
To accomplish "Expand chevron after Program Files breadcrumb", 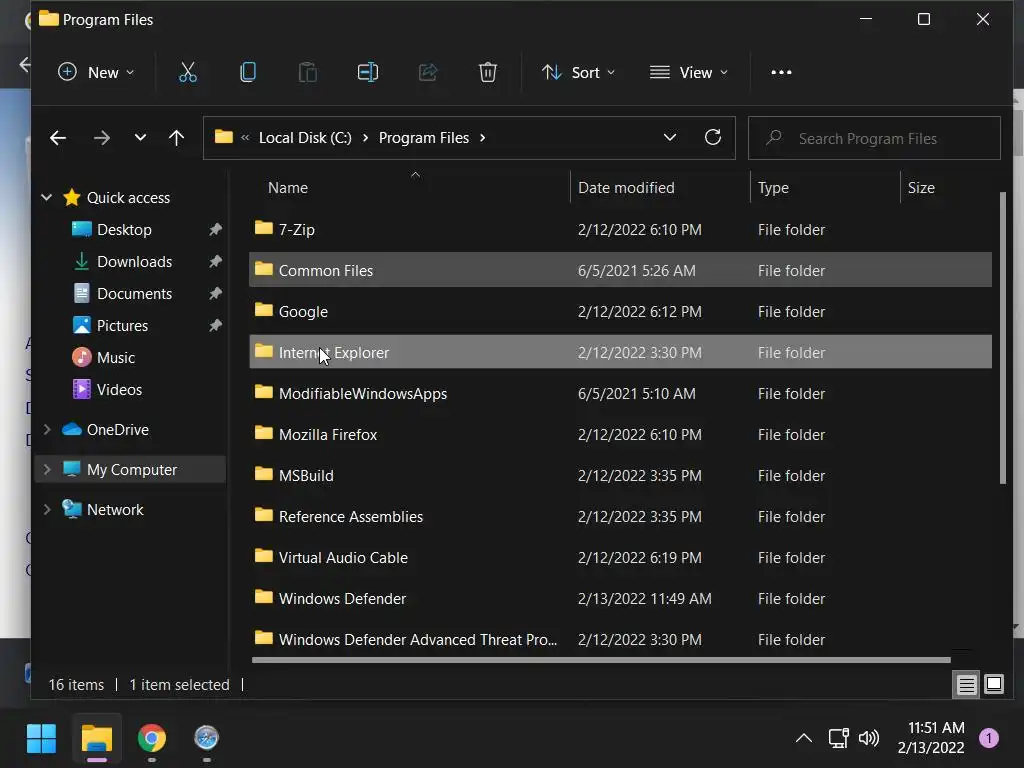I will pyautogui.click(x=483, y=138).
